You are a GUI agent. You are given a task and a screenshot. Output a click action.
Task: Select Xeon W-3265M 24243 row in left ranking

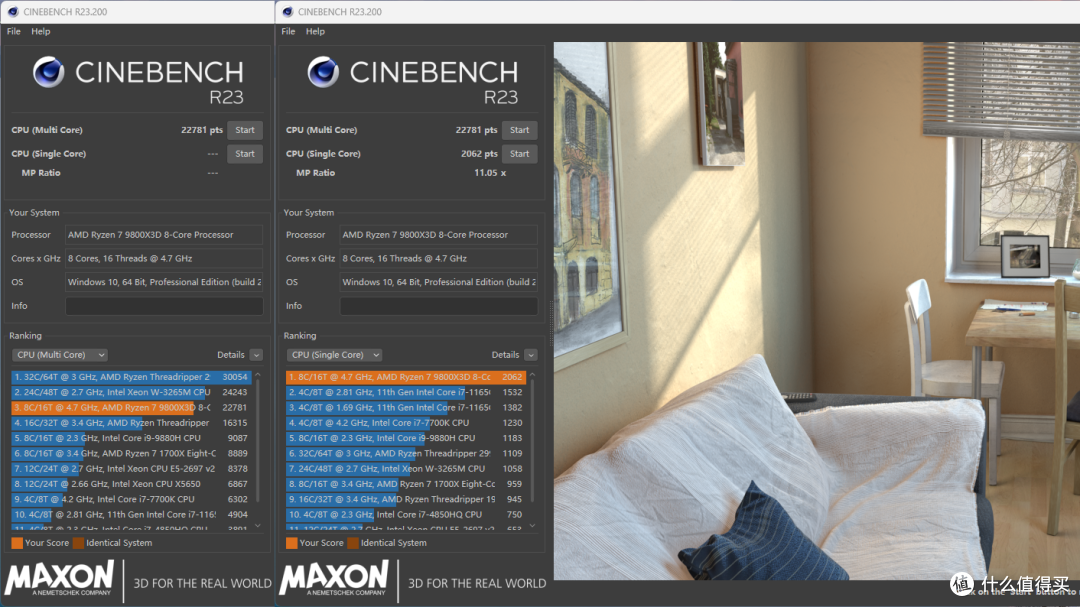131,392
